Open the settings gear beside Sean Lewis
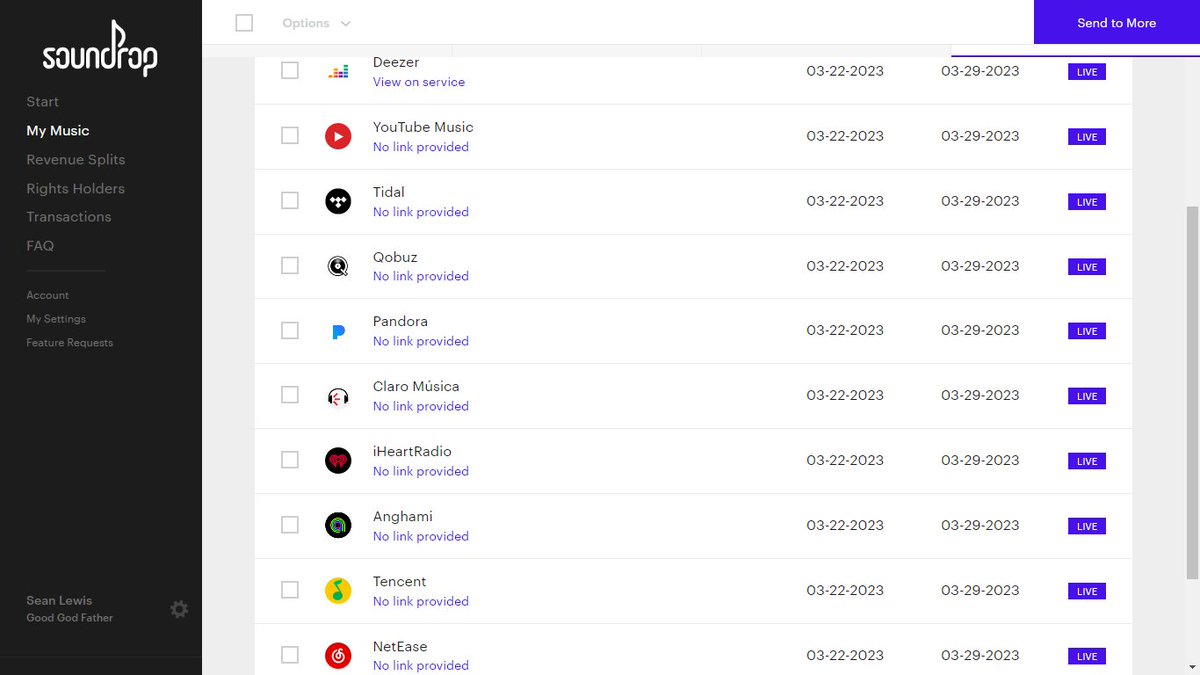The image size is (1200, 675). (x=179, y=609)
